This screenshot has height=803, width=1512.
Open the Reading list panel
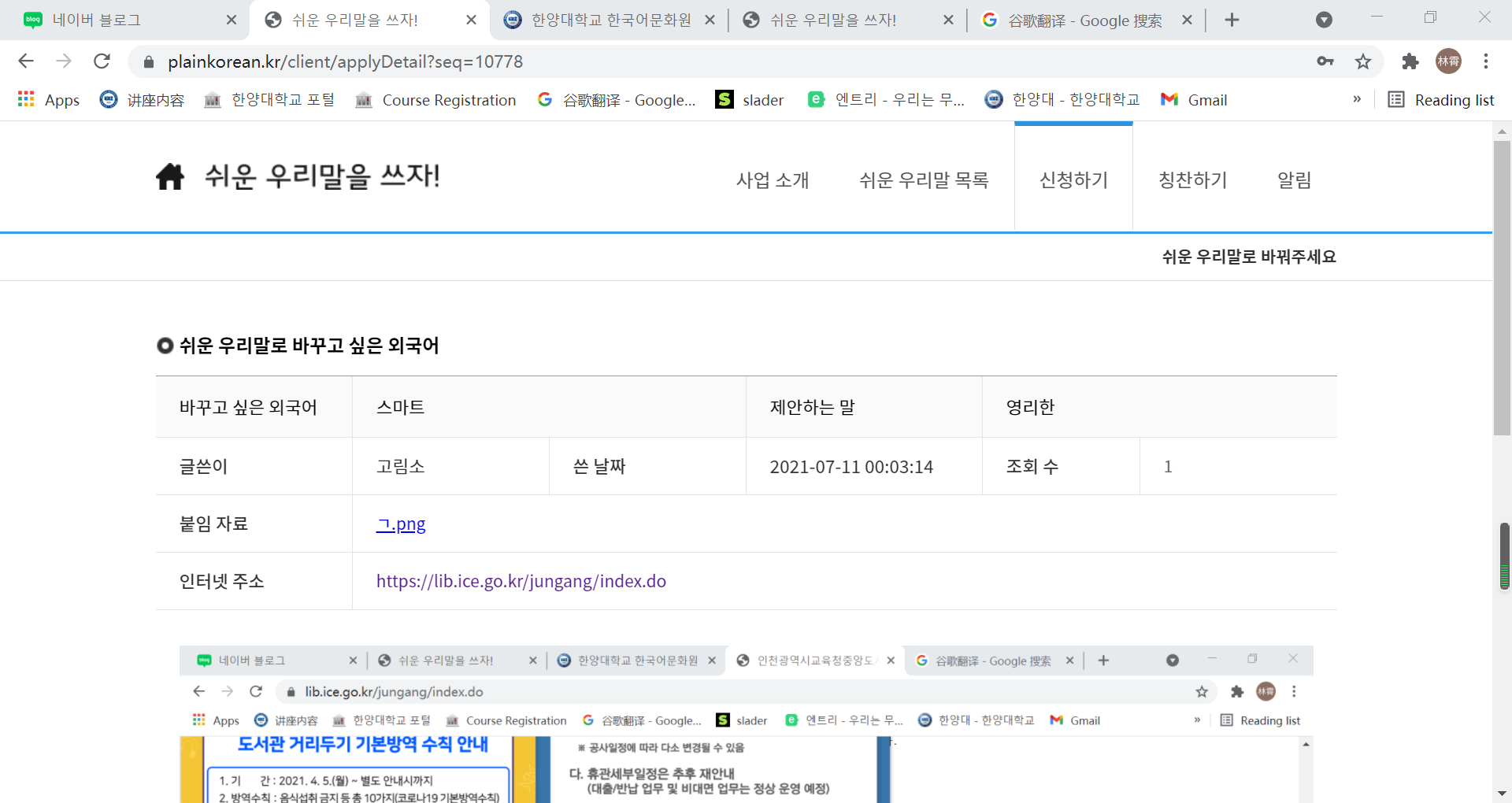1440,100
